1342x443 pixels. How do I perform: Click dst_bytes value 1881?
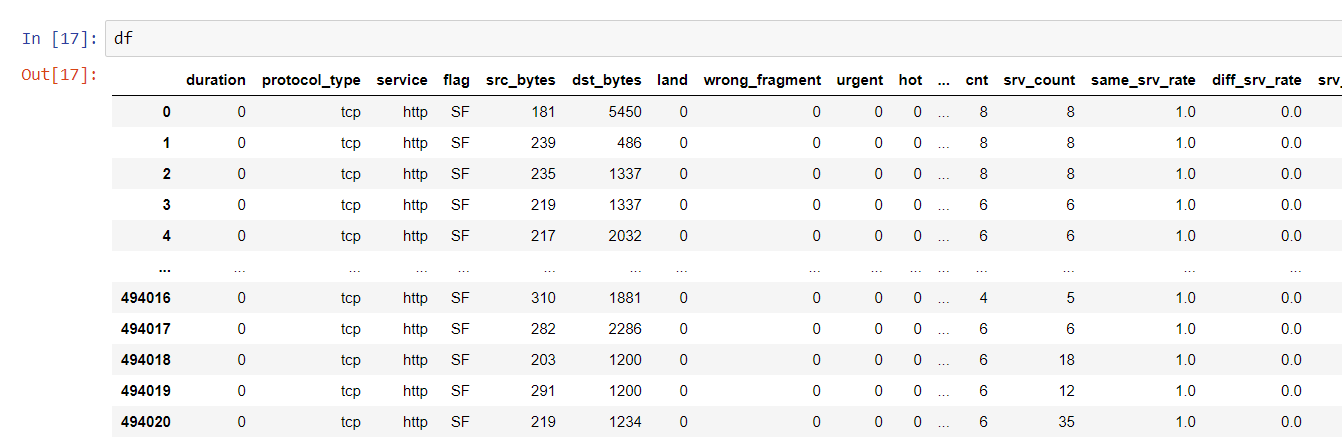625,298
